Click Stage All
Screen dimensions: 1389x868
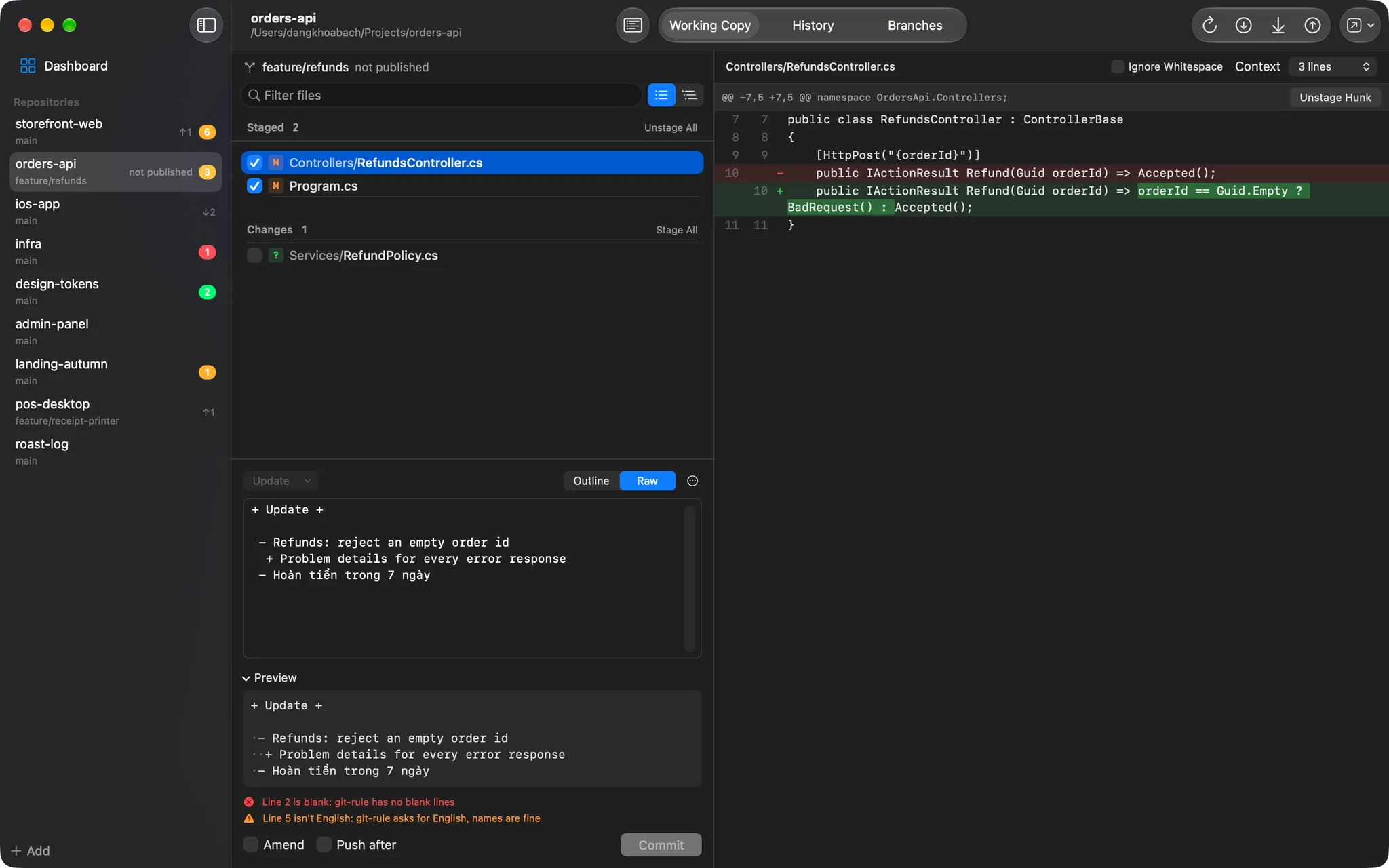(676, 230)
